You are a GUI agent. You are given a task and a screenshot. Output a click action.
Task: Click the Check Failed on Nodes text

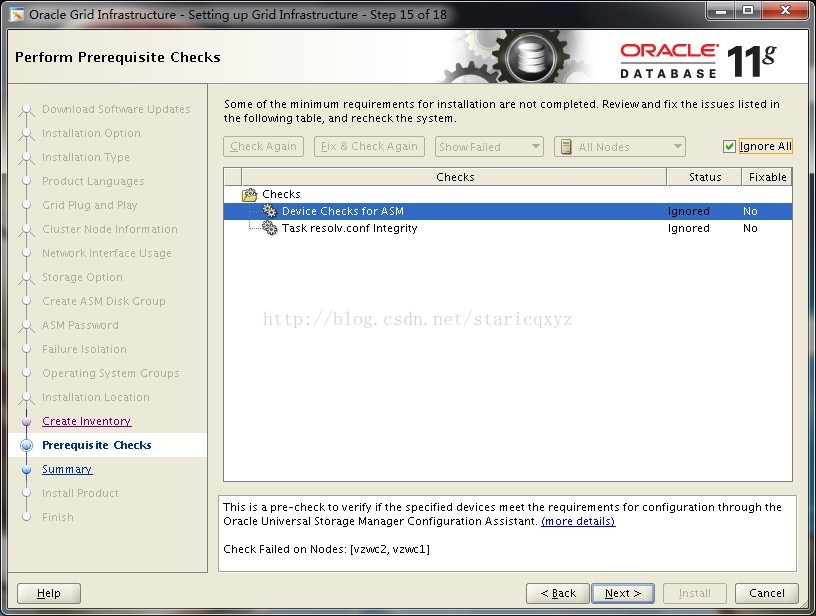click(x=326, y=549)
